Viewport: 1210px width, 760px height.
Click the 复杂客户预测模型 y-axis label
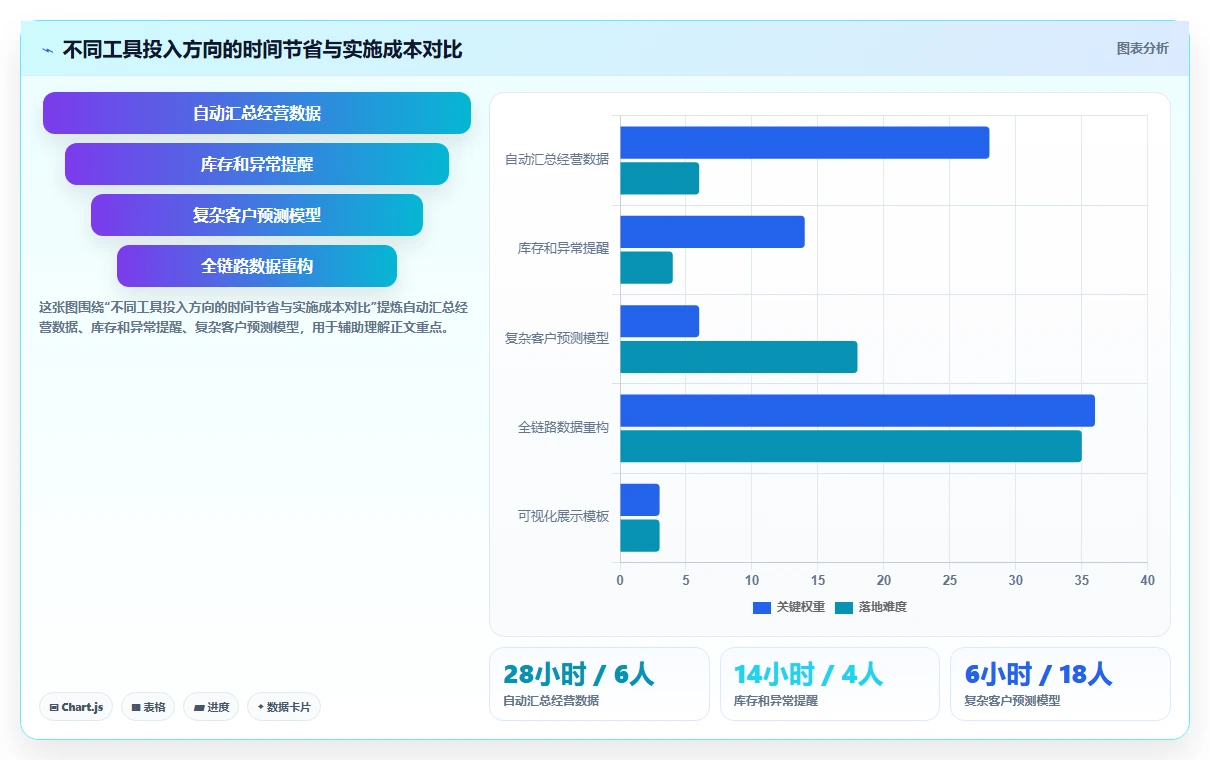tap(557, 338)
